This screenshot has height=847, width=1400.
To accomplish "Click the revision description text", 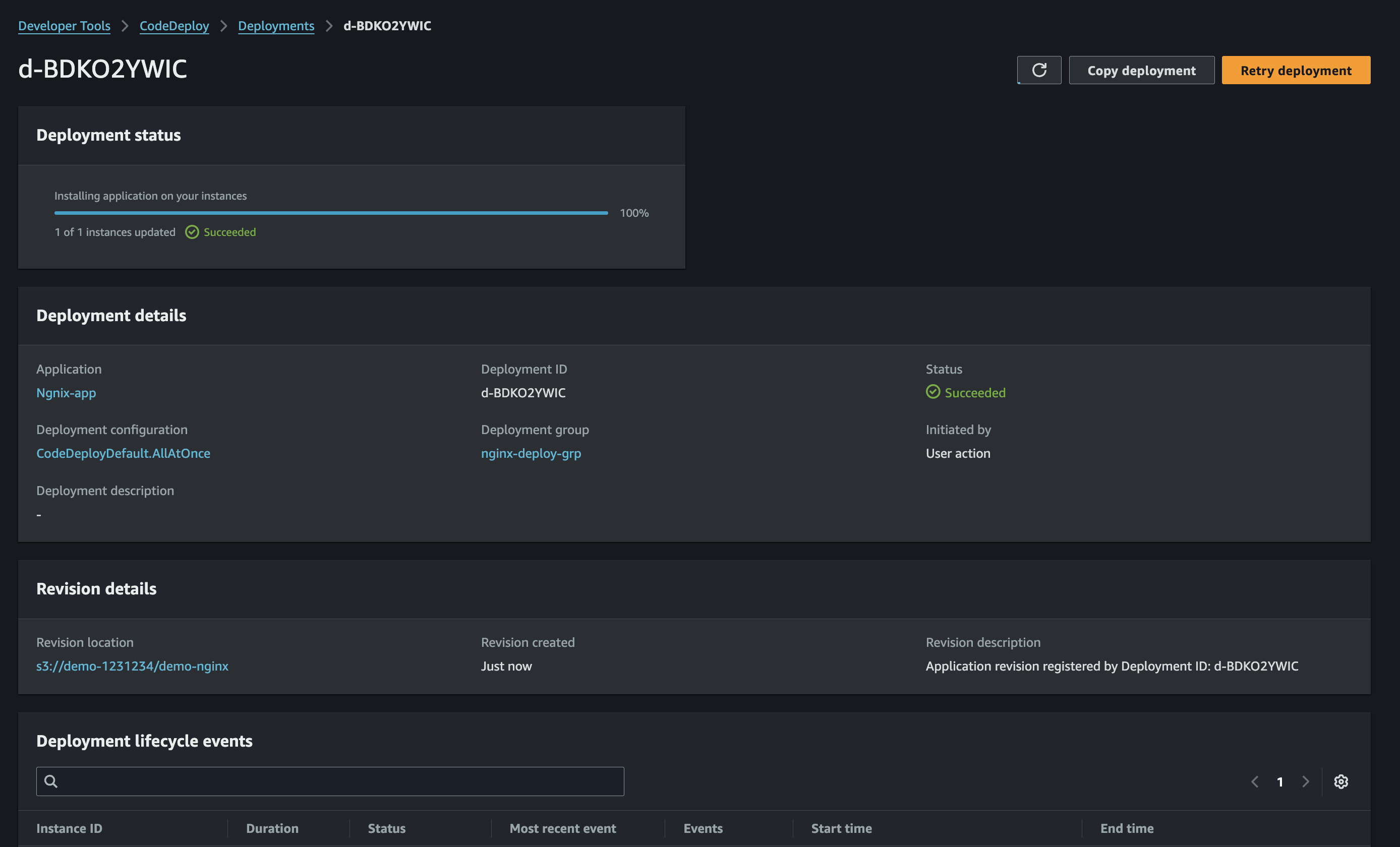I will point(1112,666).
